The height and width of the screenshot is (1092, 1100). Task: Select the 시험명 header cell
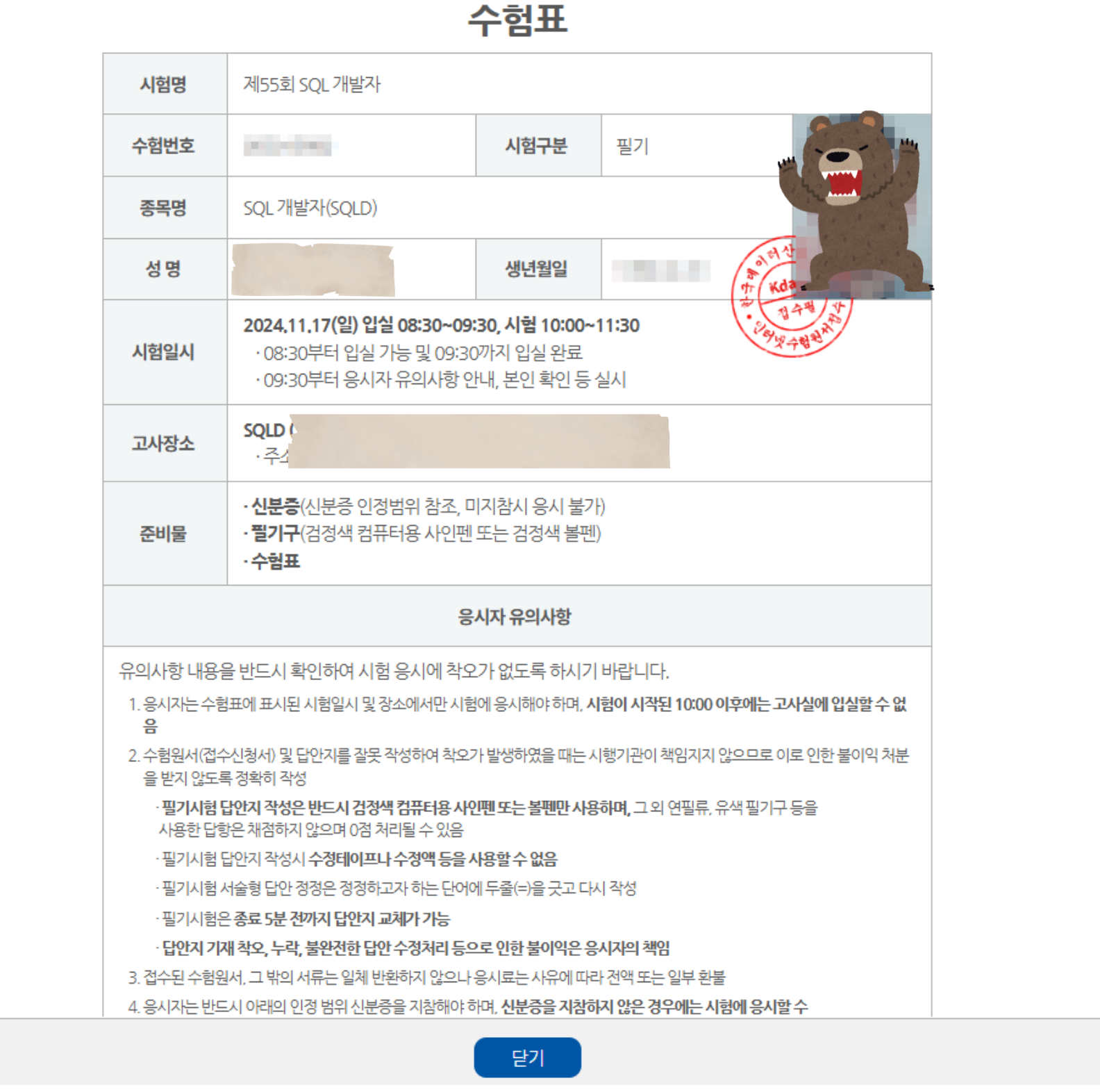165,84
